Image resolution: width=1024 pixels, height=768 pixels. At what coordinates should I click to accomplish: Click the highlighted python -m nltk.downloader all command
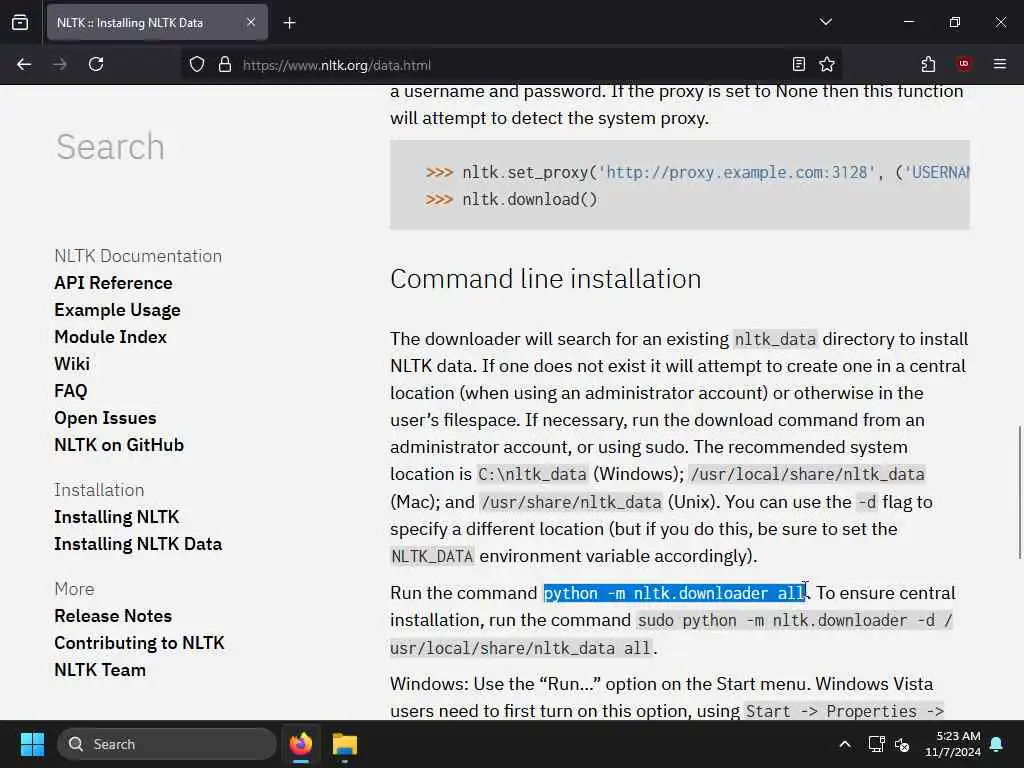click(675, 593)
